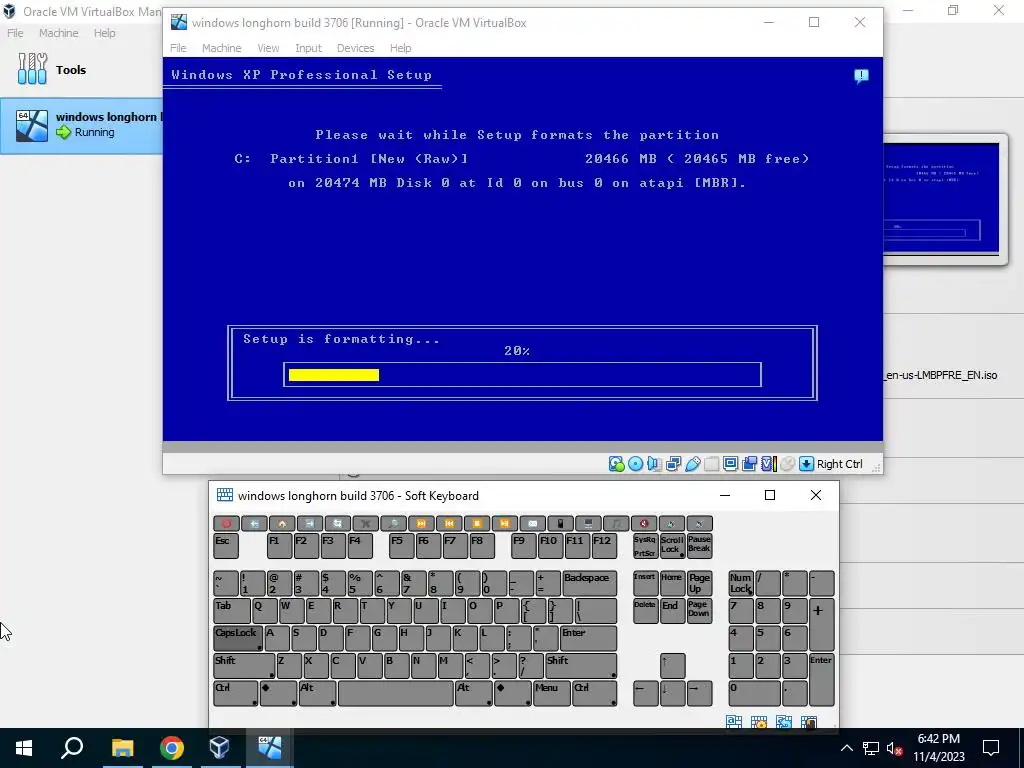The width and height of the screenshot is (1024, 768).
Task: Open the Windows Start menu
Action: coord(24,748)
